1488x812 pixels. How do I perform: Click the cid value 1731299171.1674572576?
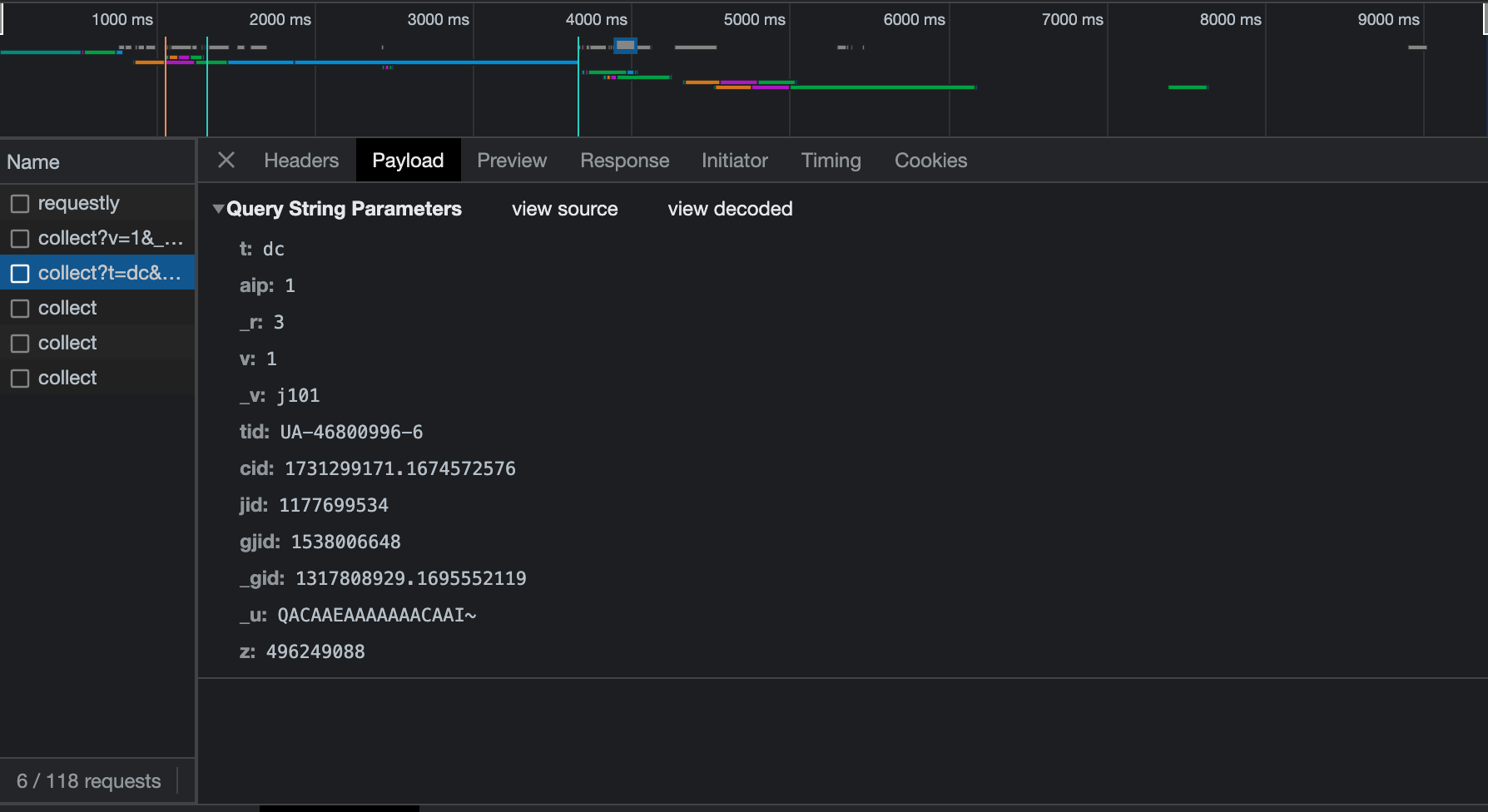pos(400,468)
